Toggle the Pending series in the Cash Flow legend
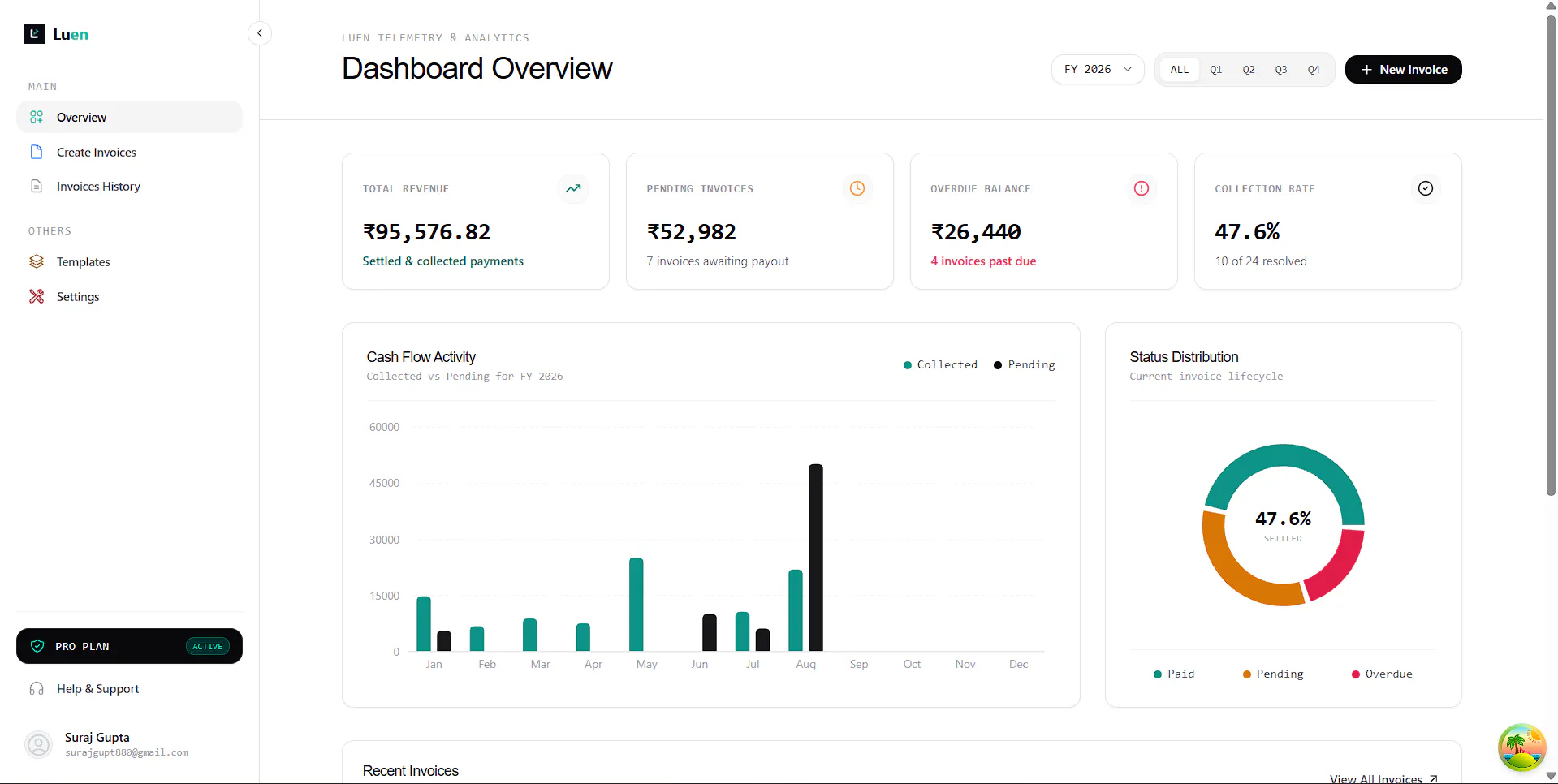The image size is (1558, 784). coord(1025,365)
